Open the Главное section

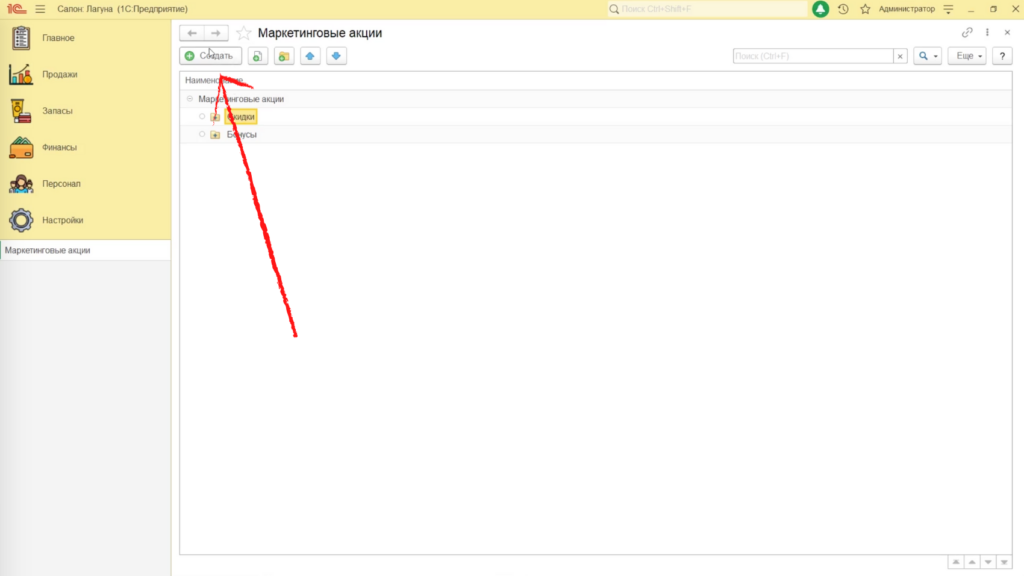59,38
